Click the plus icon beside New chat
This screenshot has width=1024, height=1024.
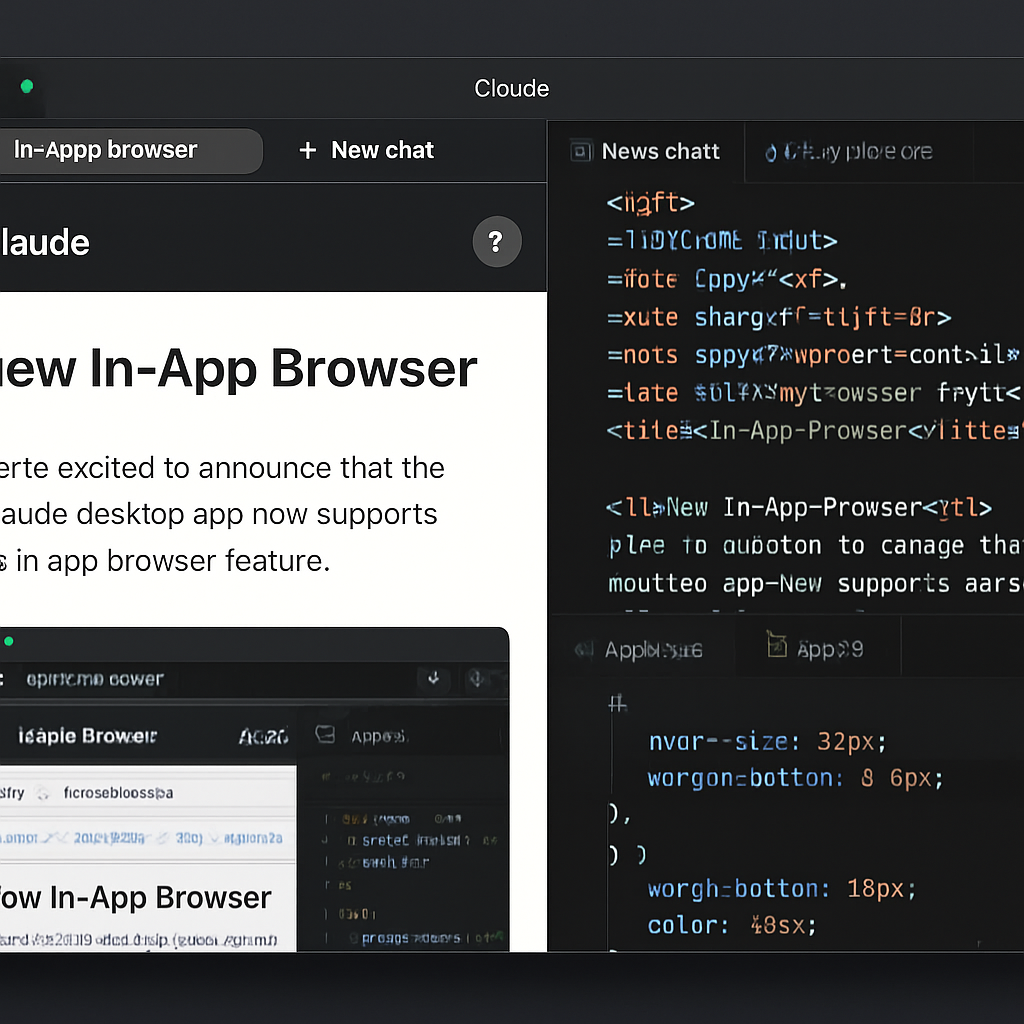[x=308, y=151]
